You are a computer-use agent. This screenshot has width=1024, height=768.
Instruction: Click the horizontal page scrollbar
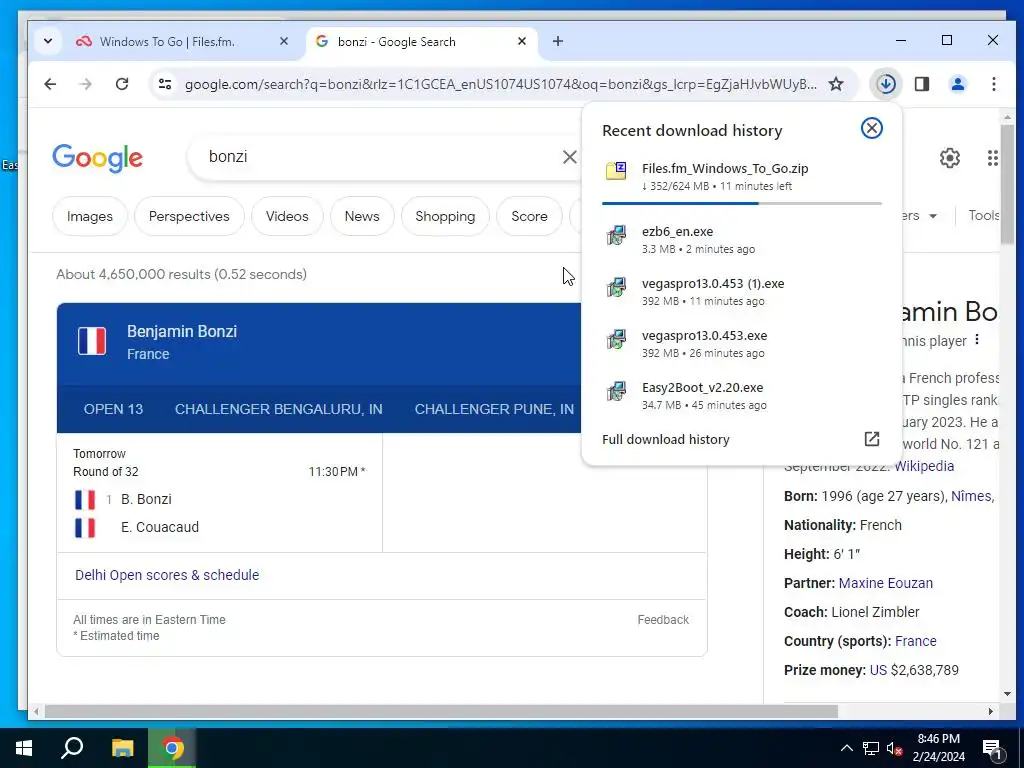(x=441, y=711)
